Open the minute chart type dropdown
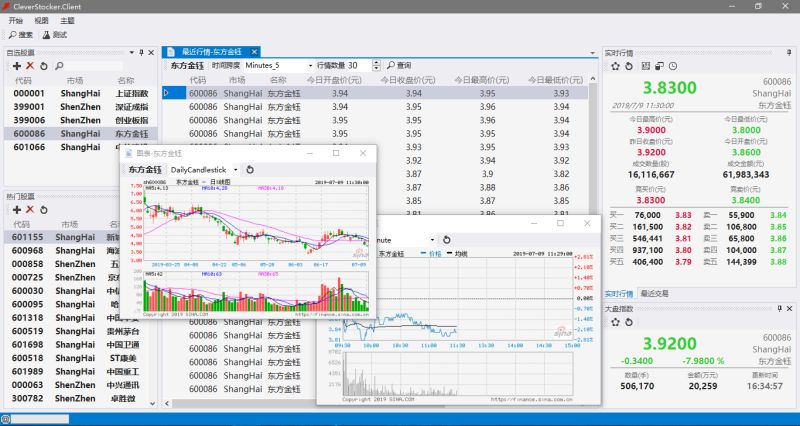The image size is (800, 426). [x=432, y=240]
